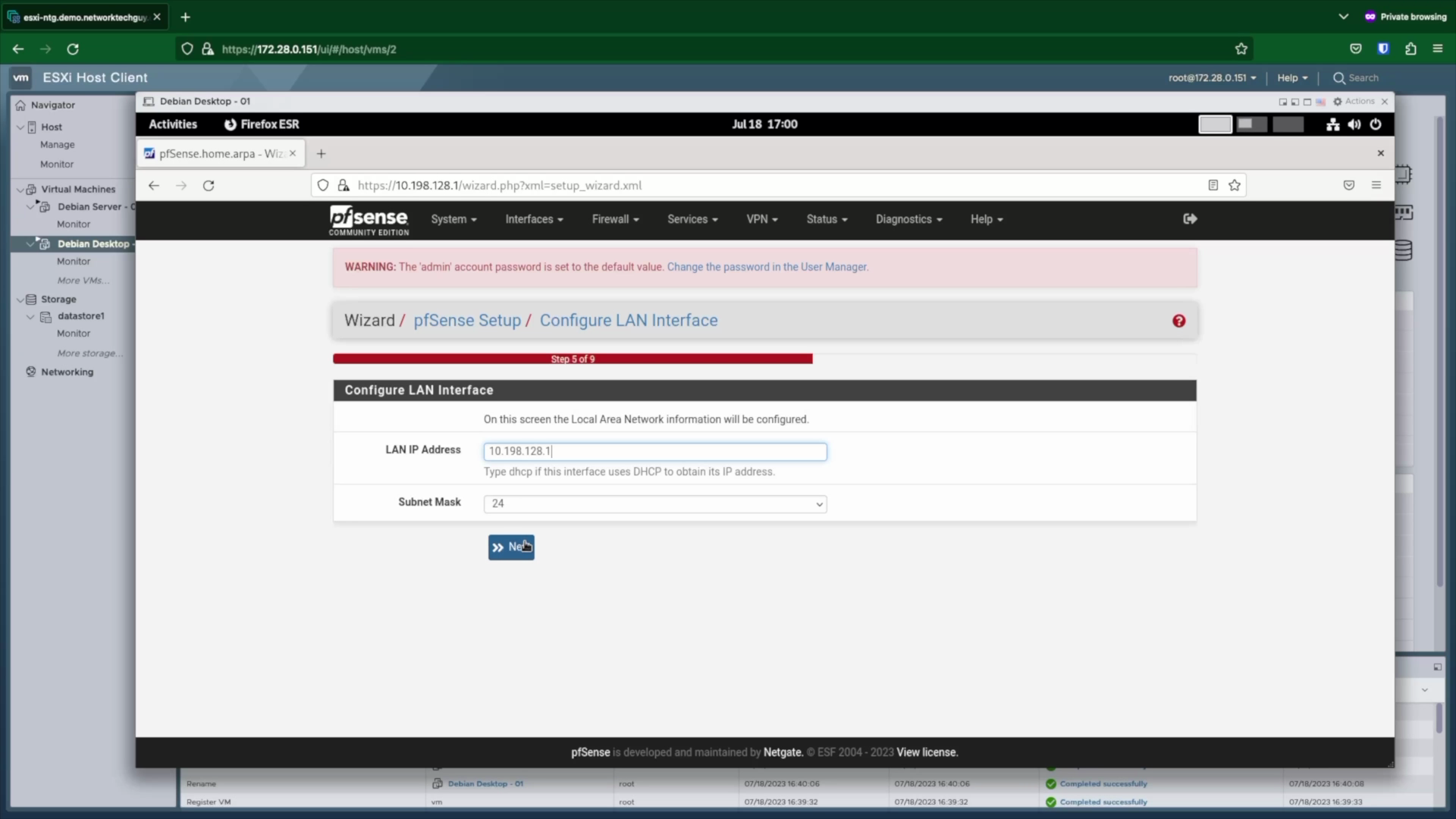Click More storage... in navigator
The width and height of the screenshot is (1456, 819).
coord(89,353)
